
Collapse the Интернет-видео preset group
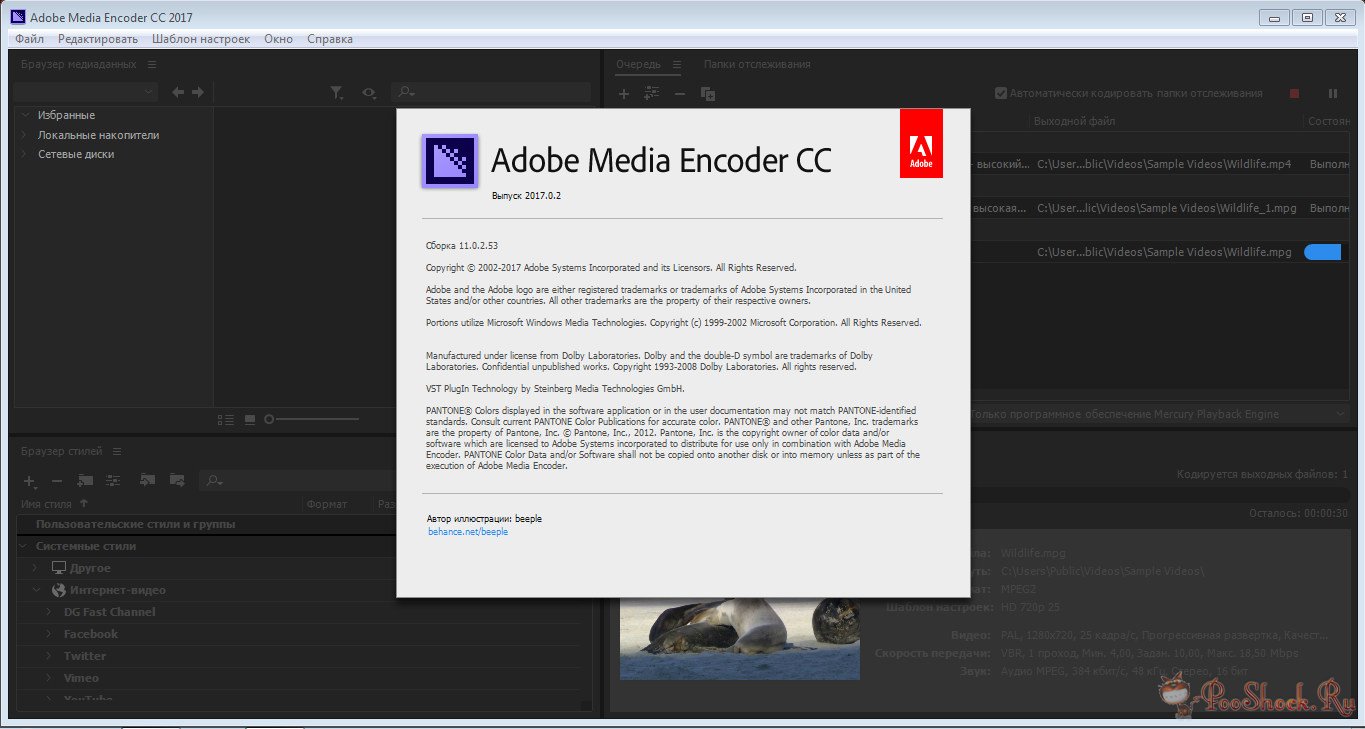click(36, 590)
